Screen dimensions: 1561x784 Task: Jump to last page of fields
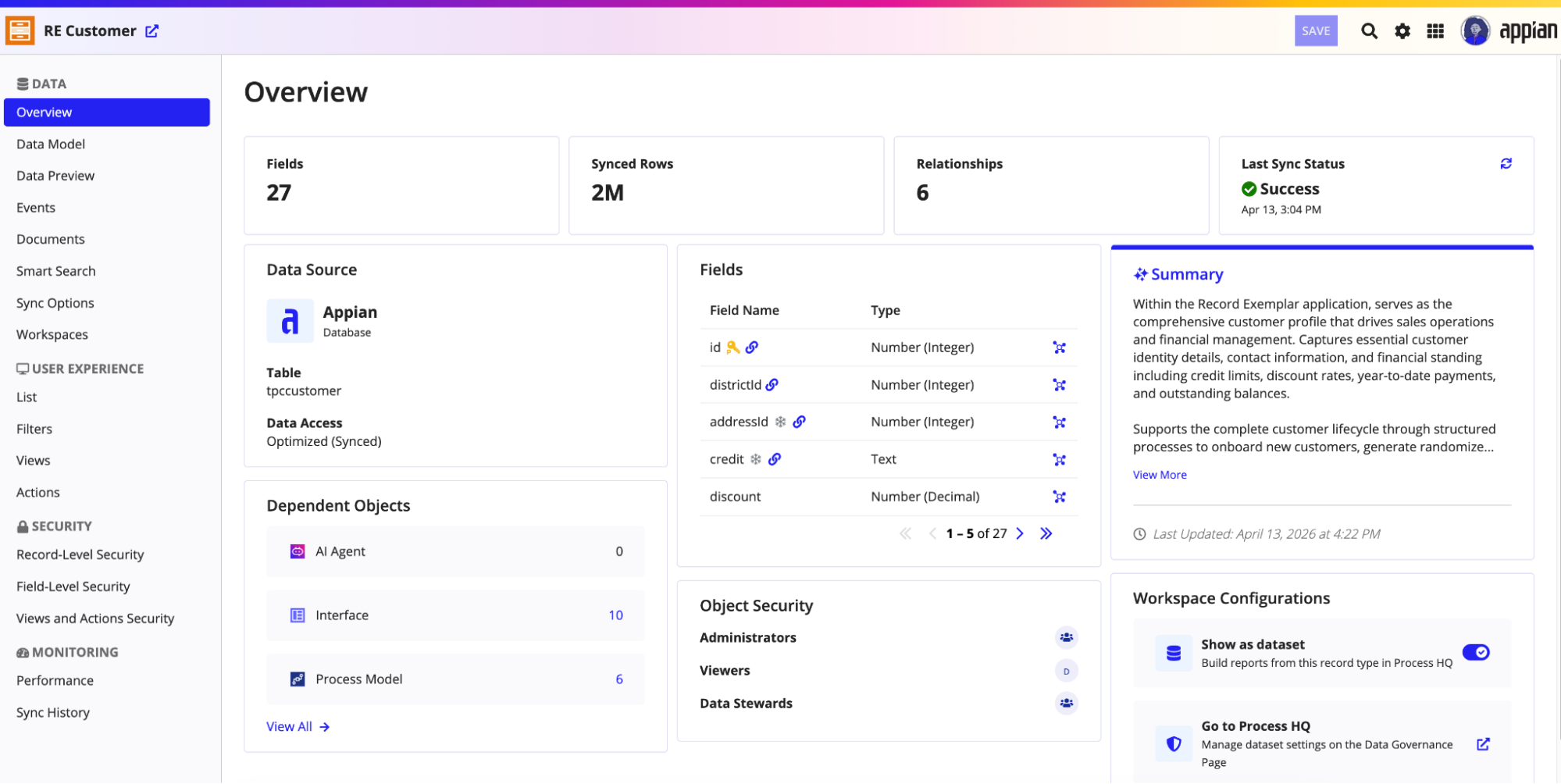tap(1046, 533)
